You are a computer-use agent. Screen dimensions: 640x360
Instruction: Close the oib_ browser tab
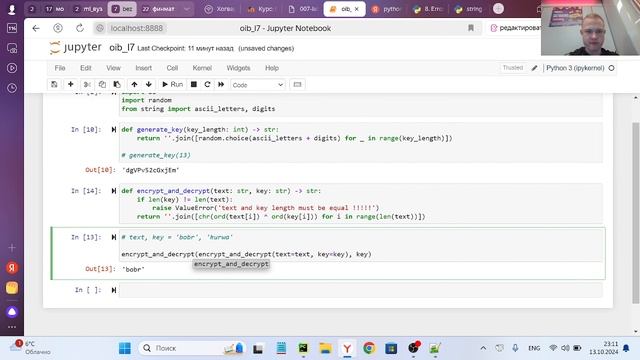356,9
